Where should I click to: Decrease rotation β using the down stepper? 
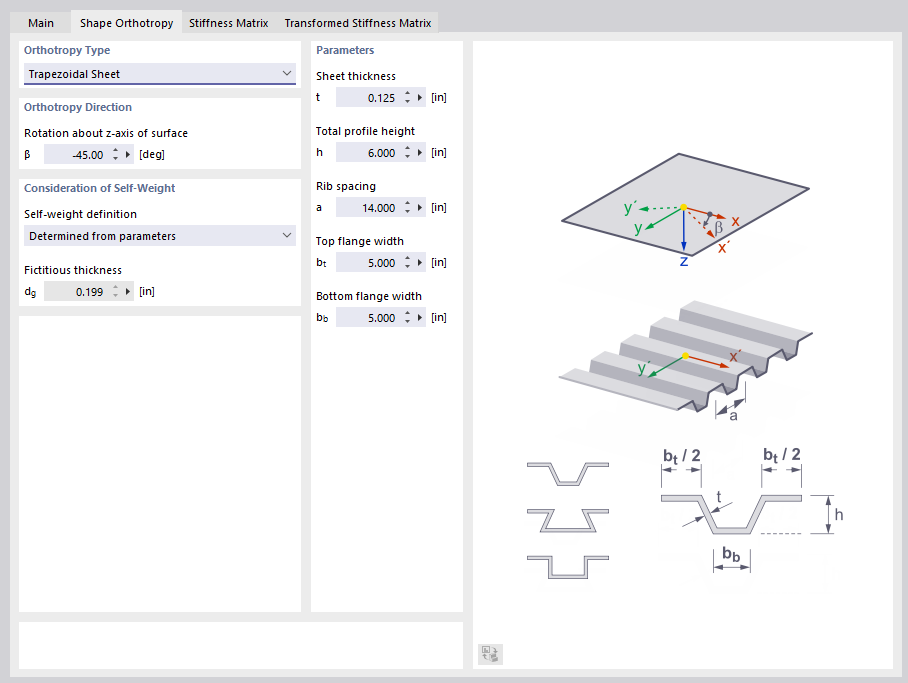click(x=114, y=158)
